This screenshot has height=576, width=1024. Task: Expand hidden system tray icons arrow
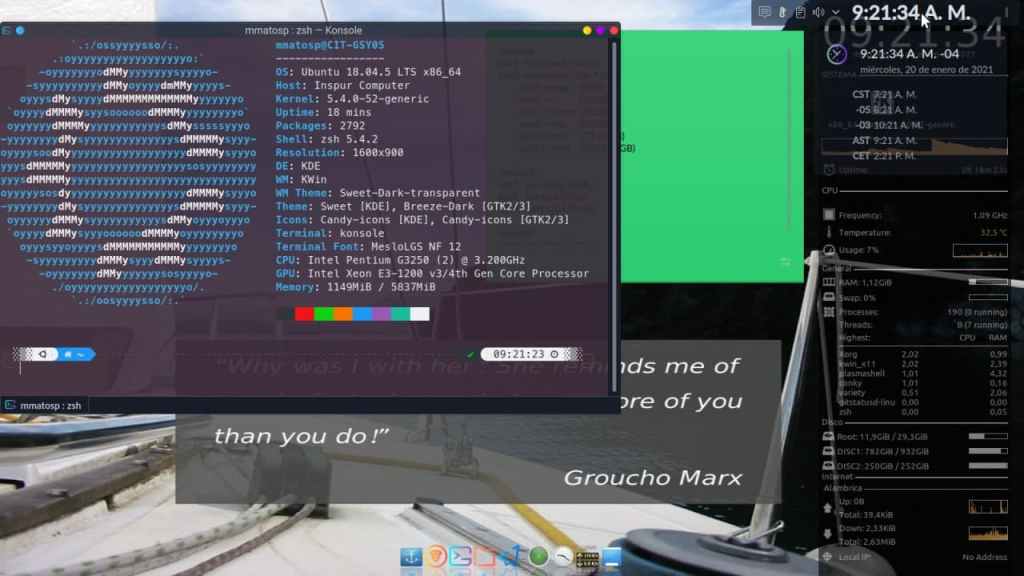[x=836, y=12]
